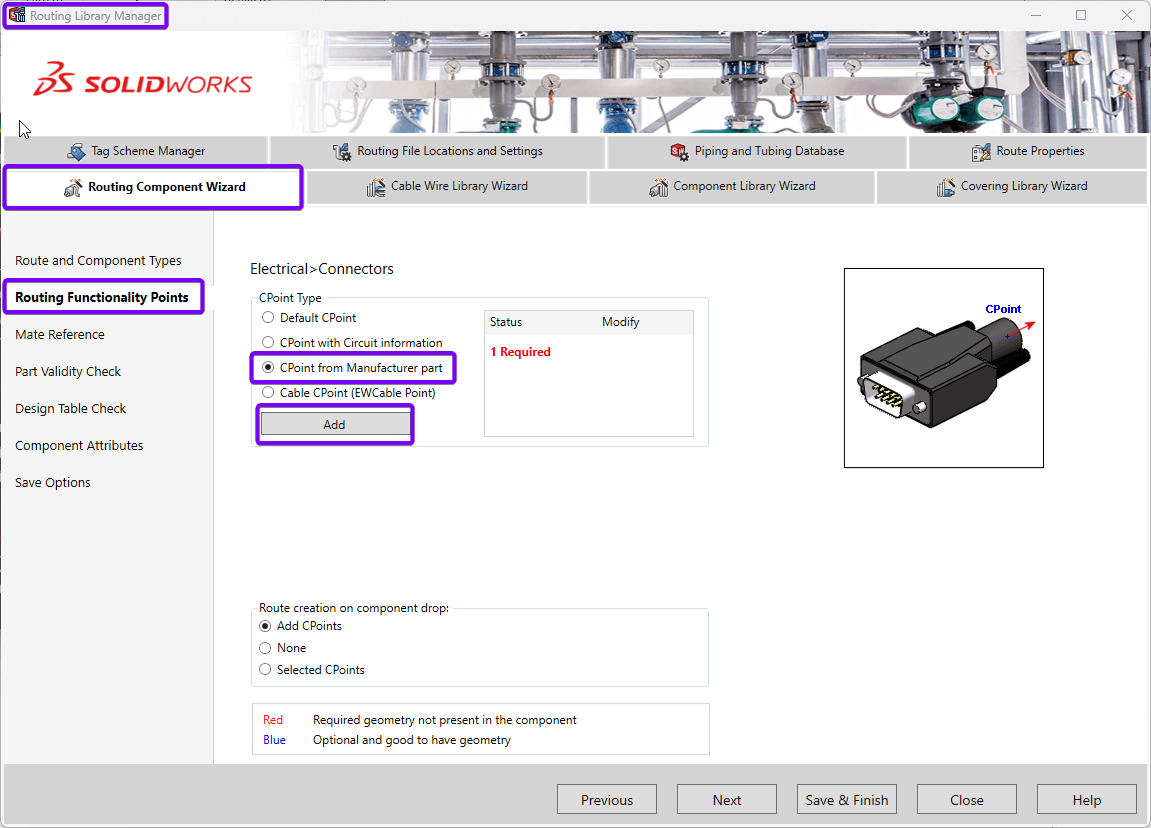Screen dimensions: 1151x828
Task: Open the Piping and Tubing Database tab
Action: (757, 151)
